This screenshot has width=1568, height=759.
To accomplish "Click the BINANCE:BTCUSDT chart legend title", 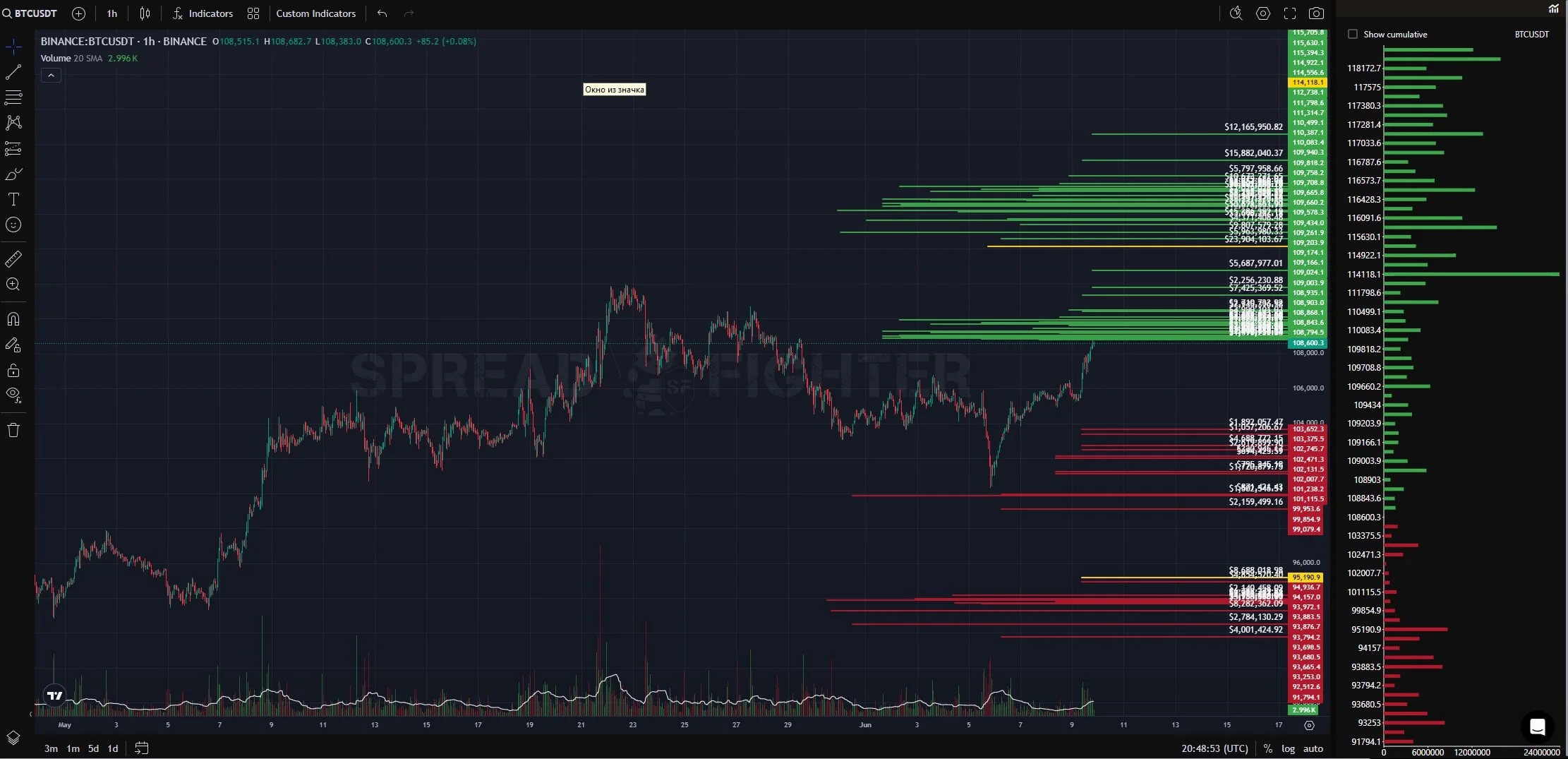I will 123,42.
